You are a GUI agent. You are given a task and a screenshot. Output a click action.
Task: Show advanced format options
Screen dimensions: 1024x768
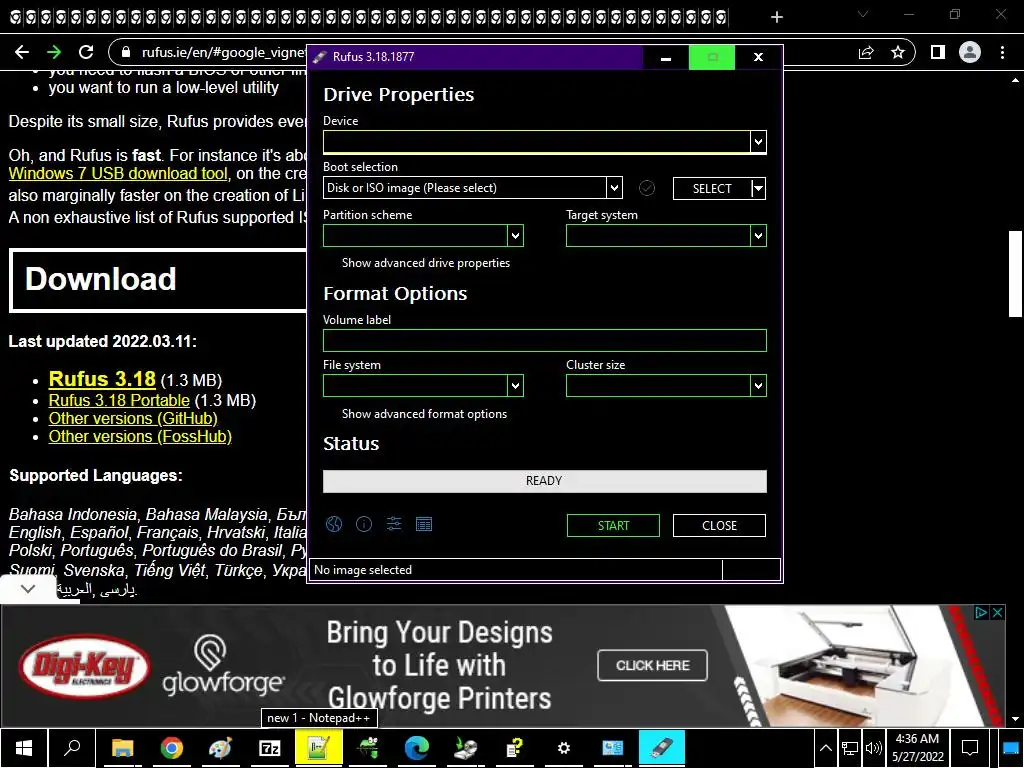pyautogui.click(x=424, y=414)
